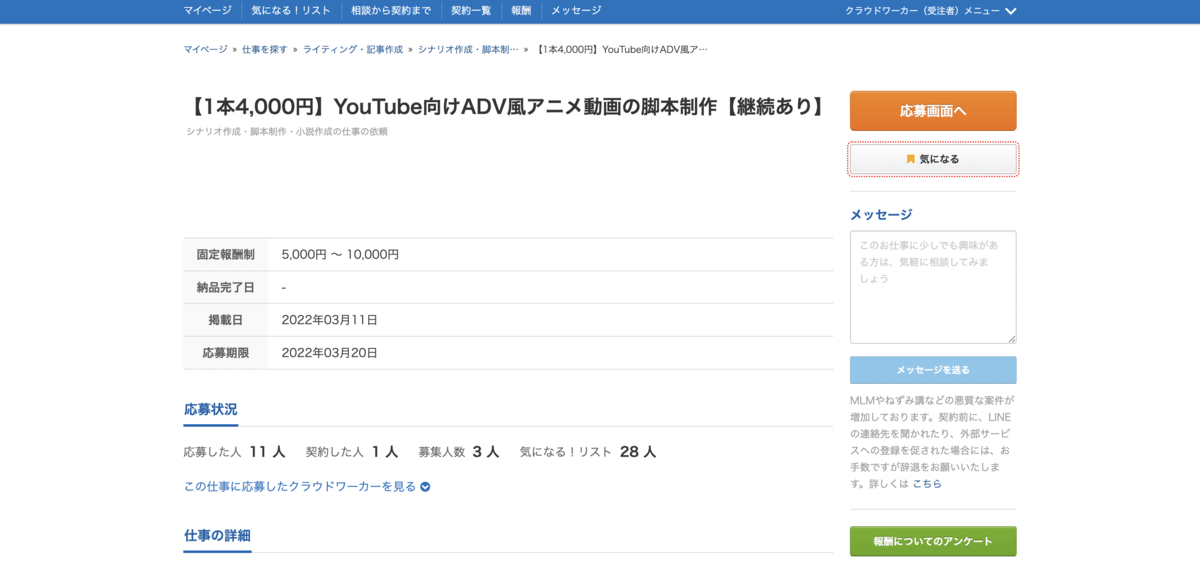
Task: Click the 応募した人 11 人 count
Action: pos(234,452)
